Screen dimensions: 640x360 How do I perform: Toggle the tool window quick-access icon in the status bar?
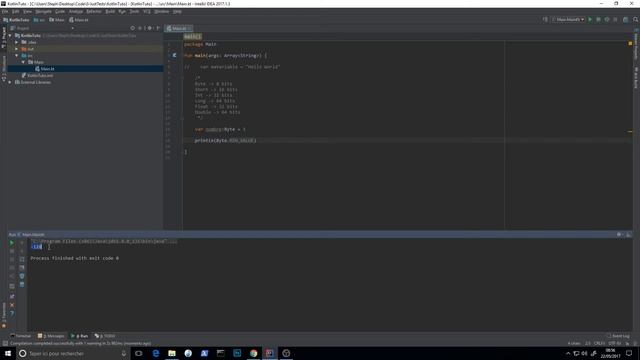tap(4, 344)
